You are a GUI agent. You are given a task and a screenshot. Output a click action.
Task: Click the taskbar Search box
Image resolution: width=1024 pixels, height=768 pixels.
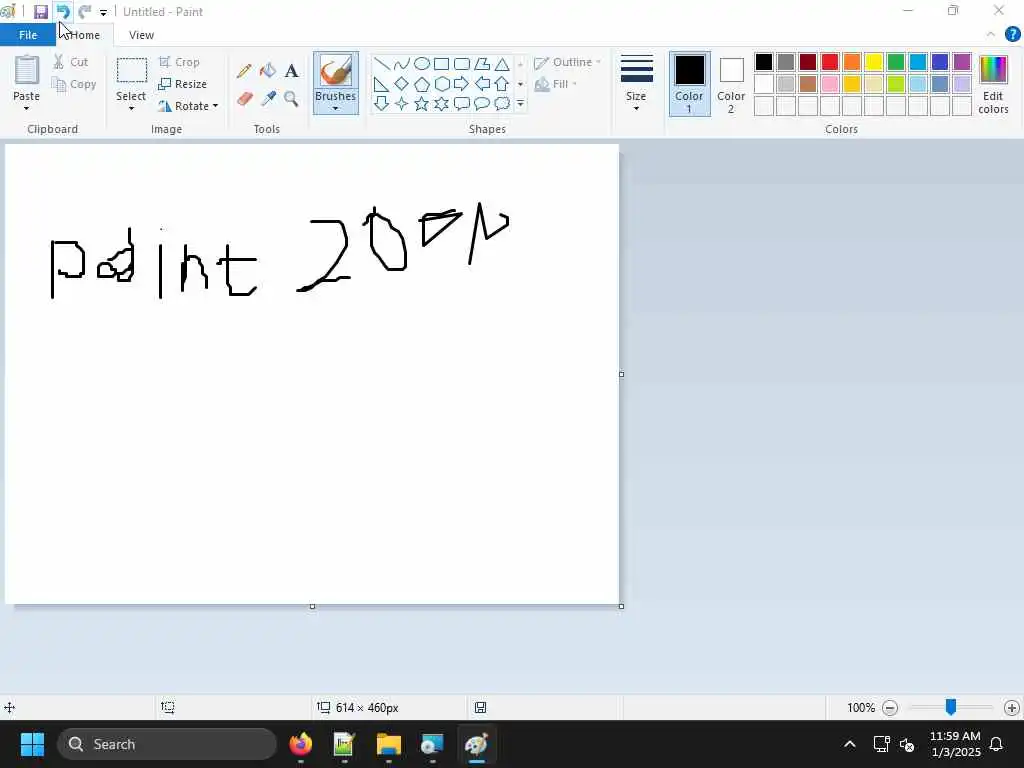(x=167, y=744)
